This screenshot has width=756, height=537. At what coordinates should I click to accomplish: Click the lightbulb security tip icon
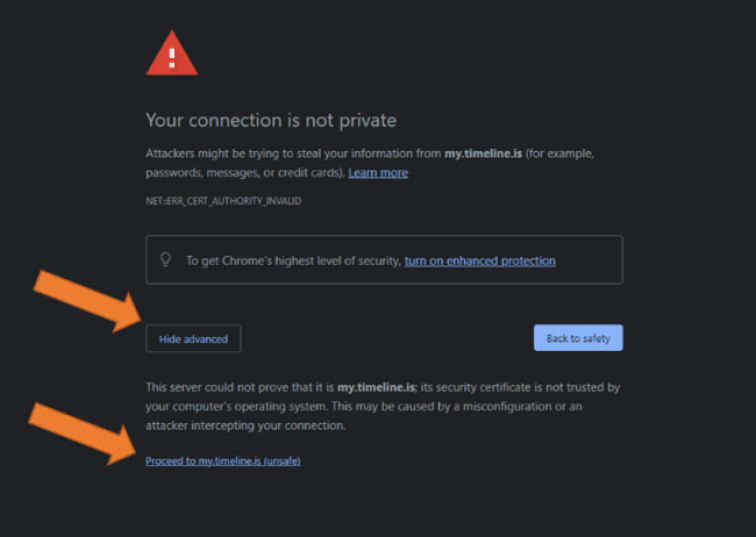coord(166,260)
